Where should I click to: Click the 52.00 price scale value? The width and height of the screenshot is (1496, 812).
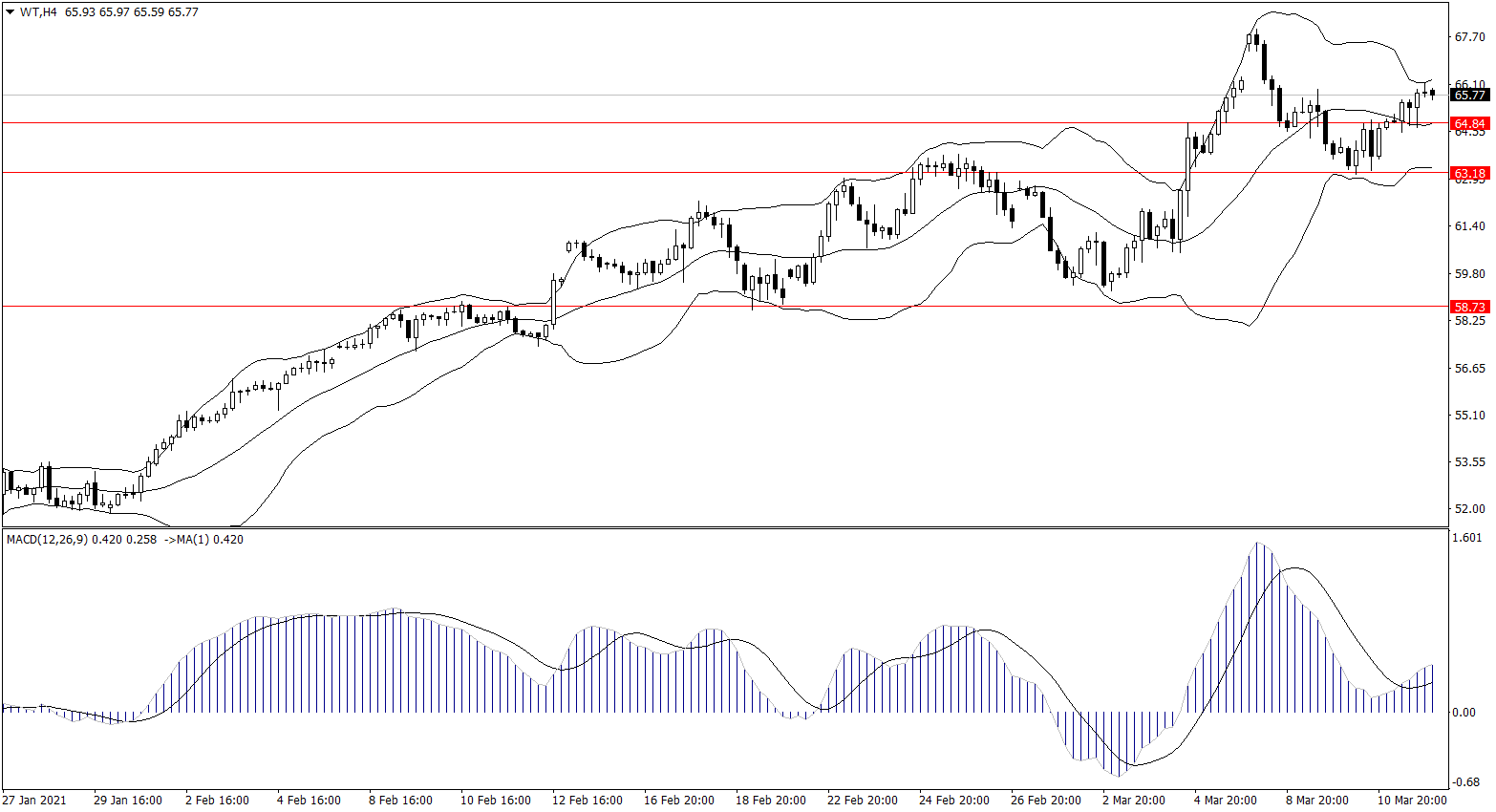[1469, 509]
